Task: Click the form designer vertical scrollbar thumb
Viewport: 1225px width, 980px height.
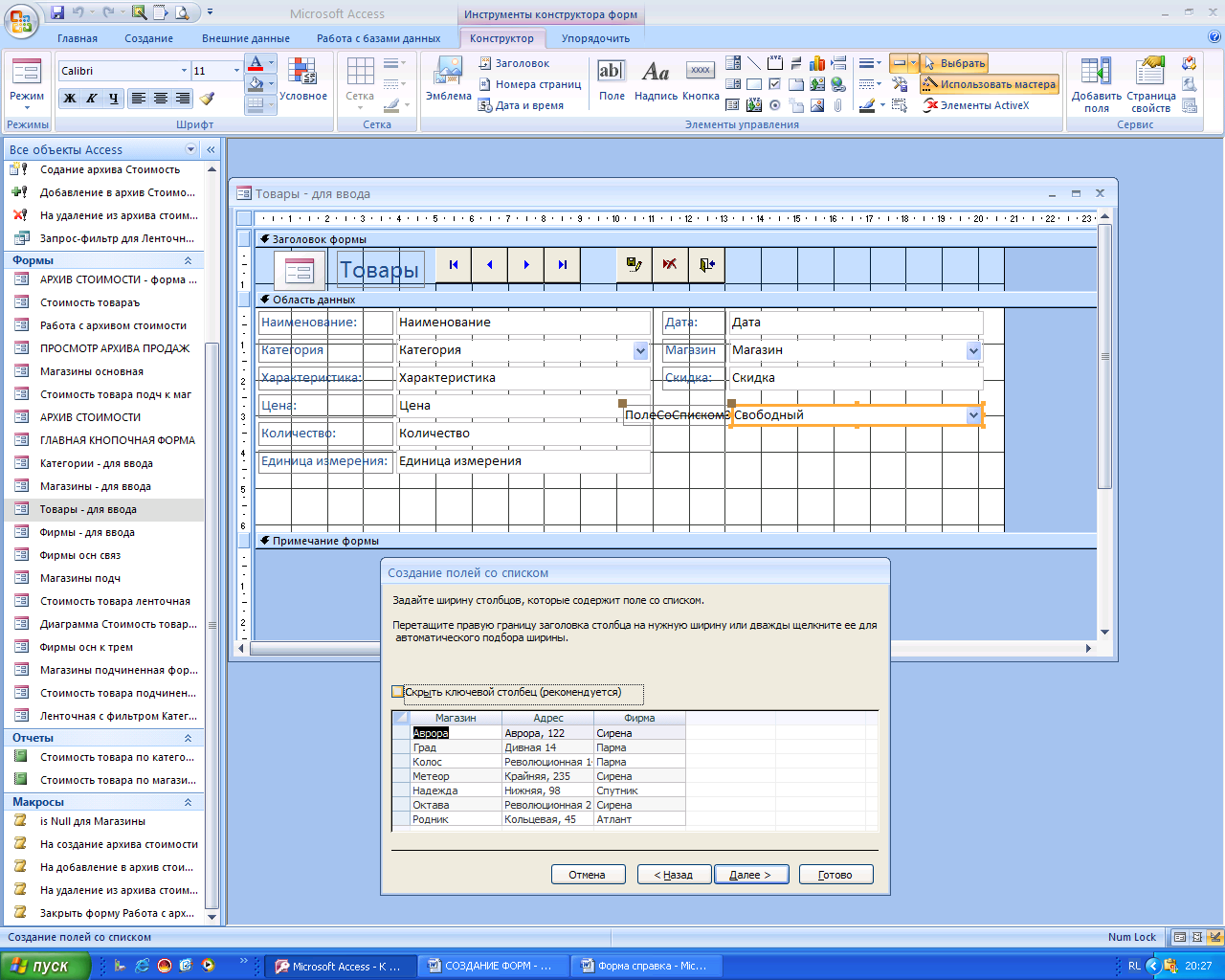Action: pyautogui.click(x=1105, y=357)
